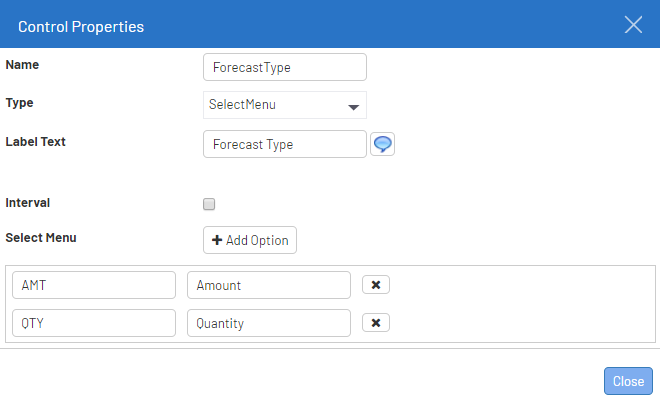Click the Type dropdown arrow

click(x=354, y=107)
